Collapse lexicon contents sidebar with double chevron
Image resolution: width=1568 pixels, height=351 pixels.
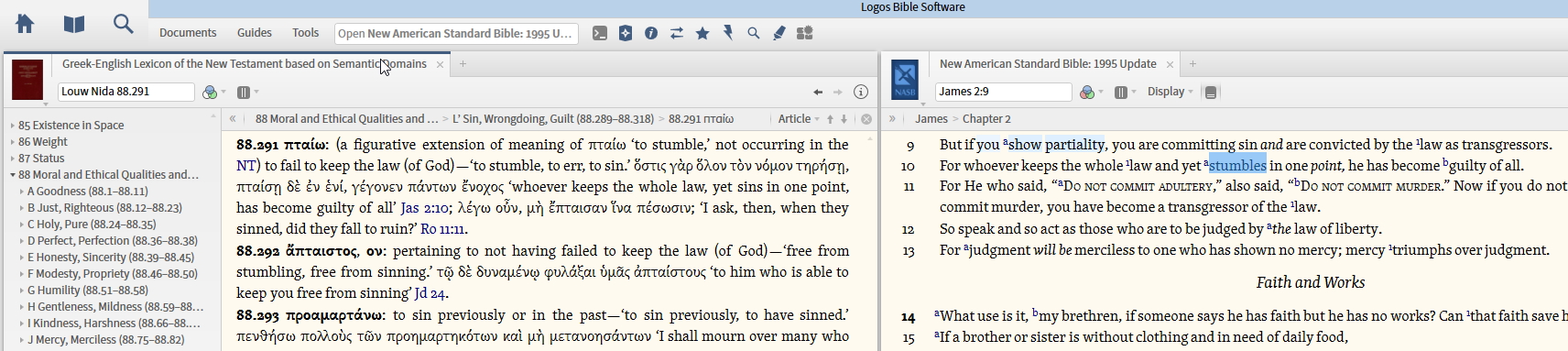233,119
